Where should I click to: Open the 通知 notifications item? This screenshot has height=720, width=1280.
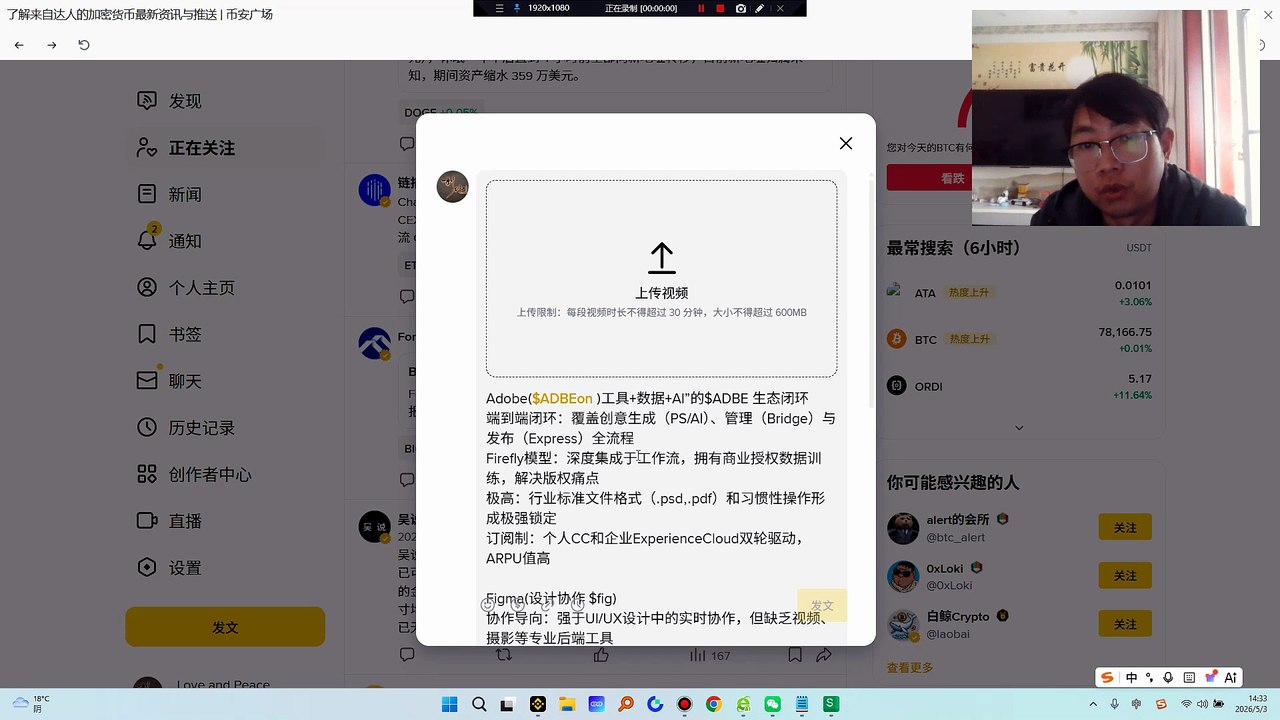click(x=225, y=241)
